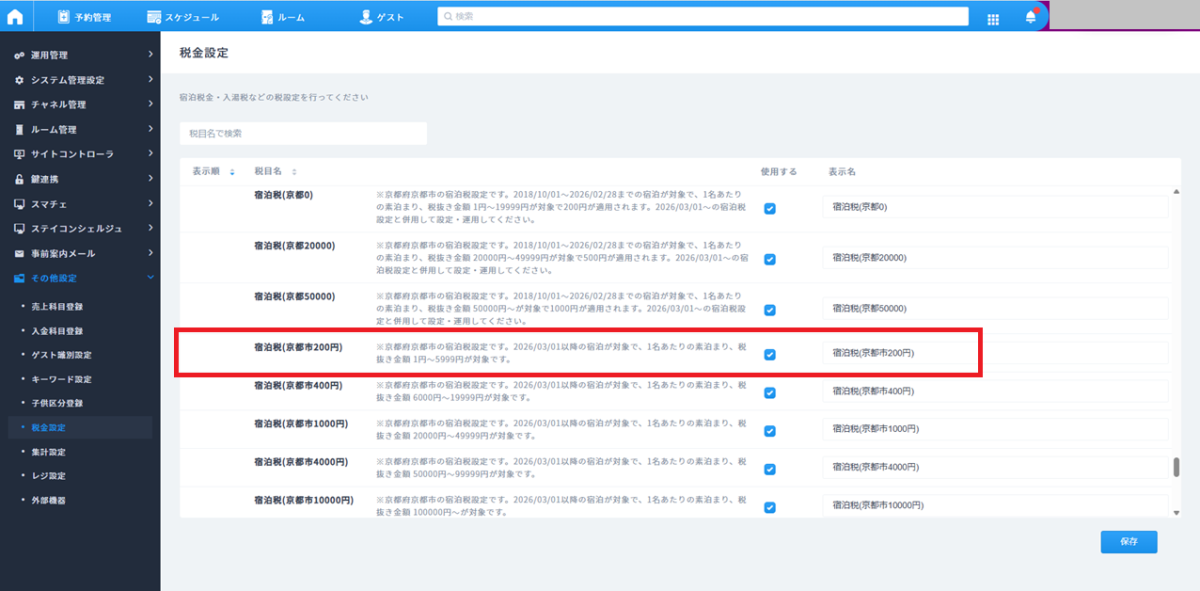Select 集計設定 from sidebar submenu
The image size is (1200, 591).
(48, 452)
